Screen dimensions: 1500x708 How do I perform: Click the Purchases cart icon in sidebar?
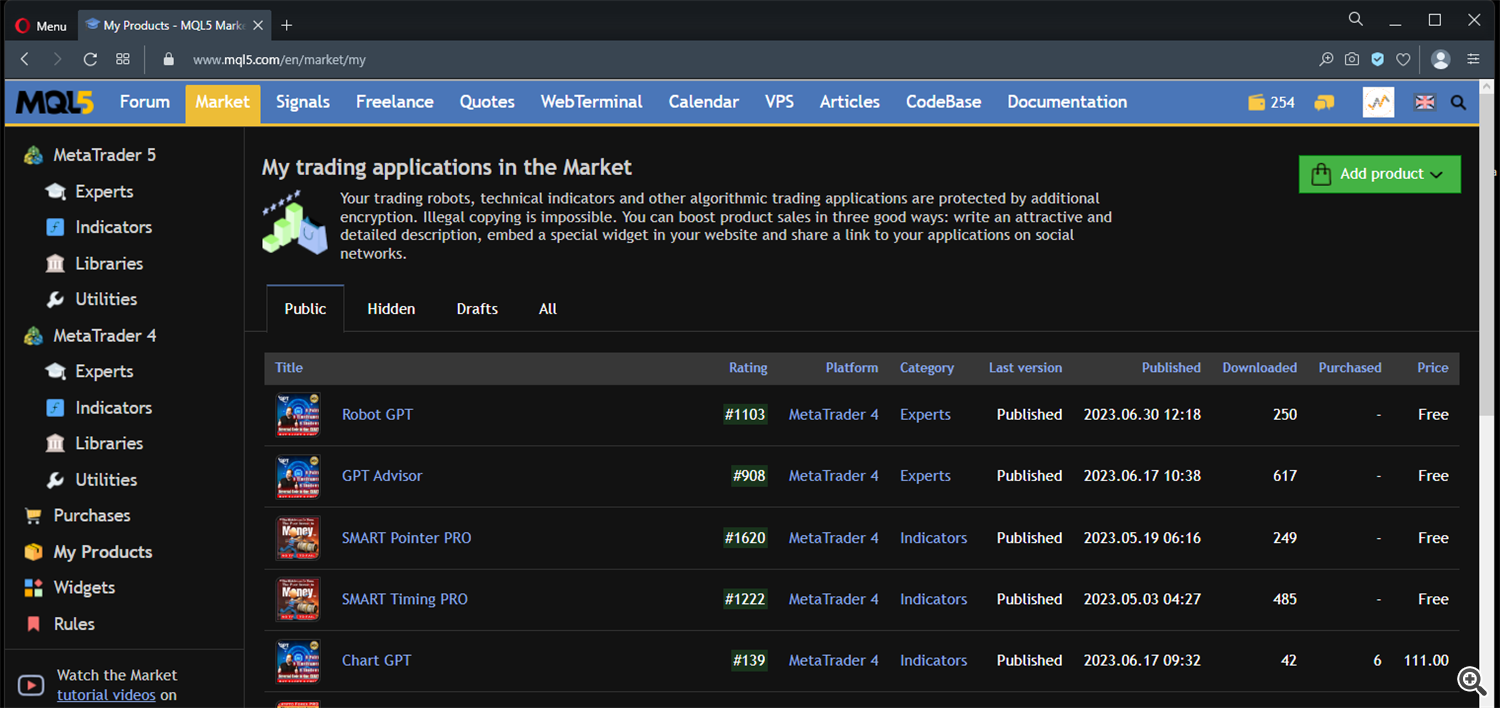pyautogui.click(x=34, y=516)
